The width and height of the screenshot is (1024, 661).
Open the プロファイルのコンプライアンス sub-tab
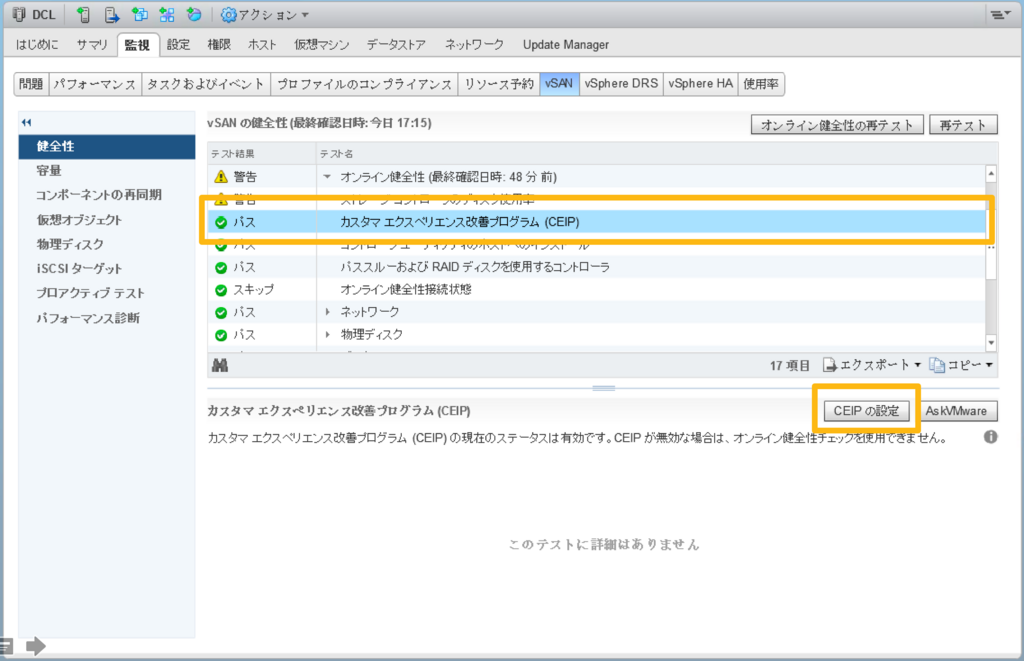coord(364,84)
